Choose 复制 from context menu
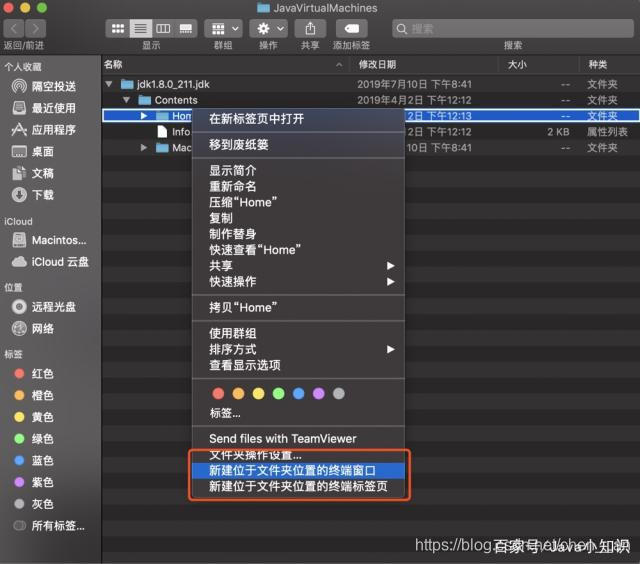This screenshot has width=640, height=564. [298, 218]
